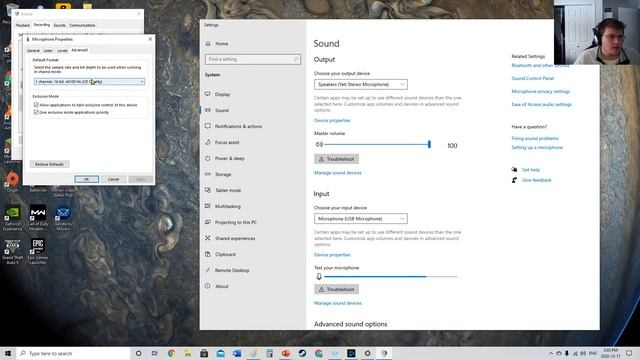Toggle allow applications exclusive control checkbox
This screenshot has height=360, width=640.
coord(36,105)
